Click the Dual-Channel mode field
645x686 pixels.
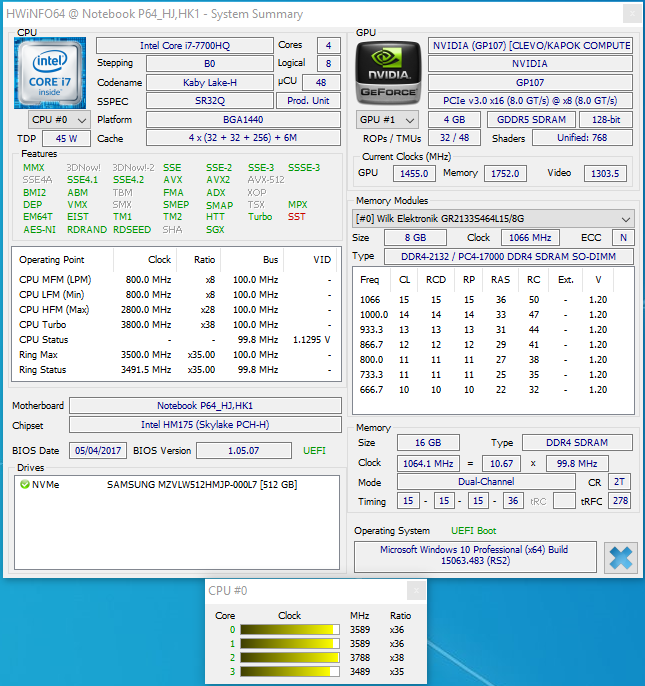(486, 482)
